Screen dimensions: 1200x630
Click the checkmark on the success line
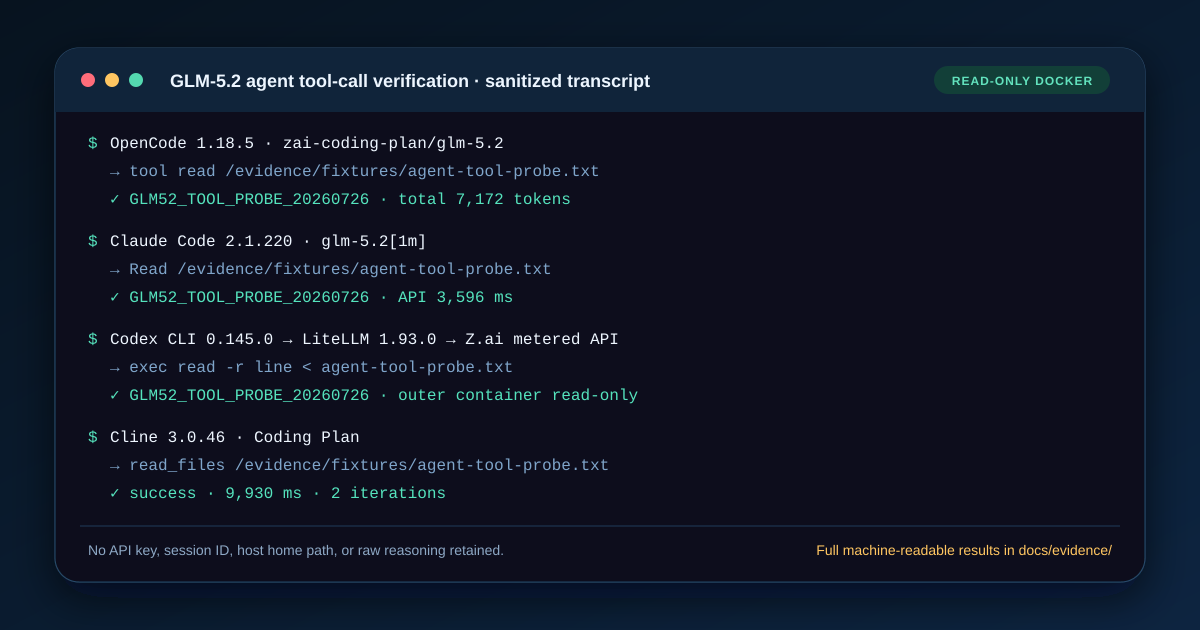point(115,494)
